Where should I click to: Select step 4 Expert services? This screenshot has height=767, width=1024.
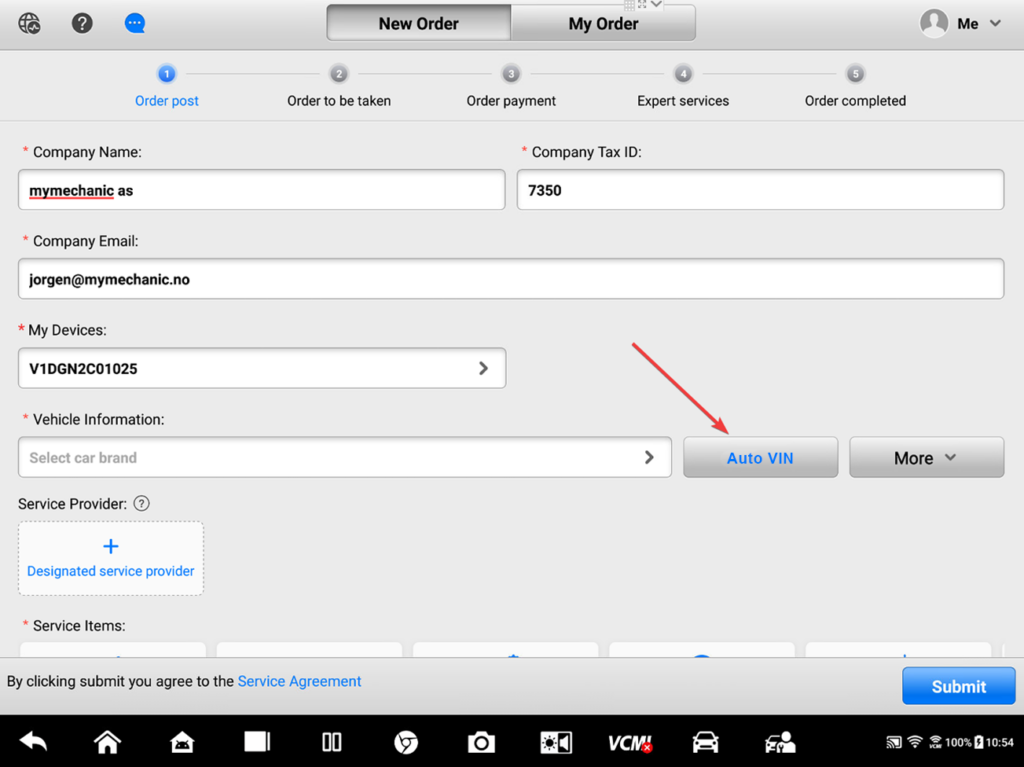(683, 86)
